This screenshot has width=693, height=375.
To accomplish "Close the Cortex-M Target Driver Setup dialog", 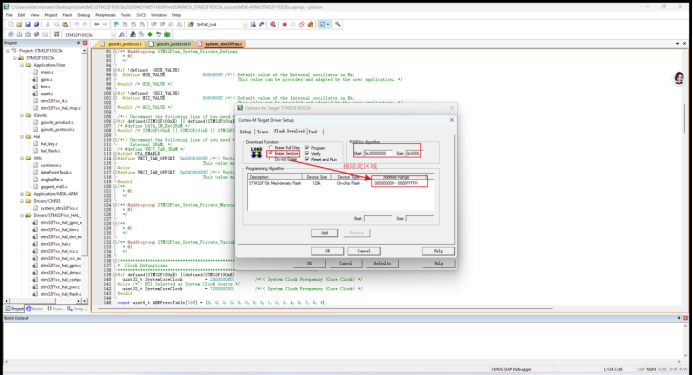I will tap(451, 120).
